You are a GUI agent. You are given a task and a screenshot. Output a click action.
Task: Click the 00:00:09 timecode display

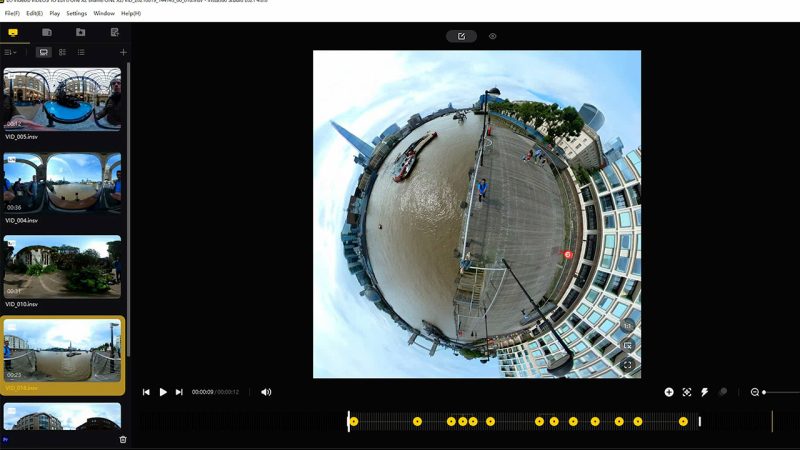tap(203, 392)
